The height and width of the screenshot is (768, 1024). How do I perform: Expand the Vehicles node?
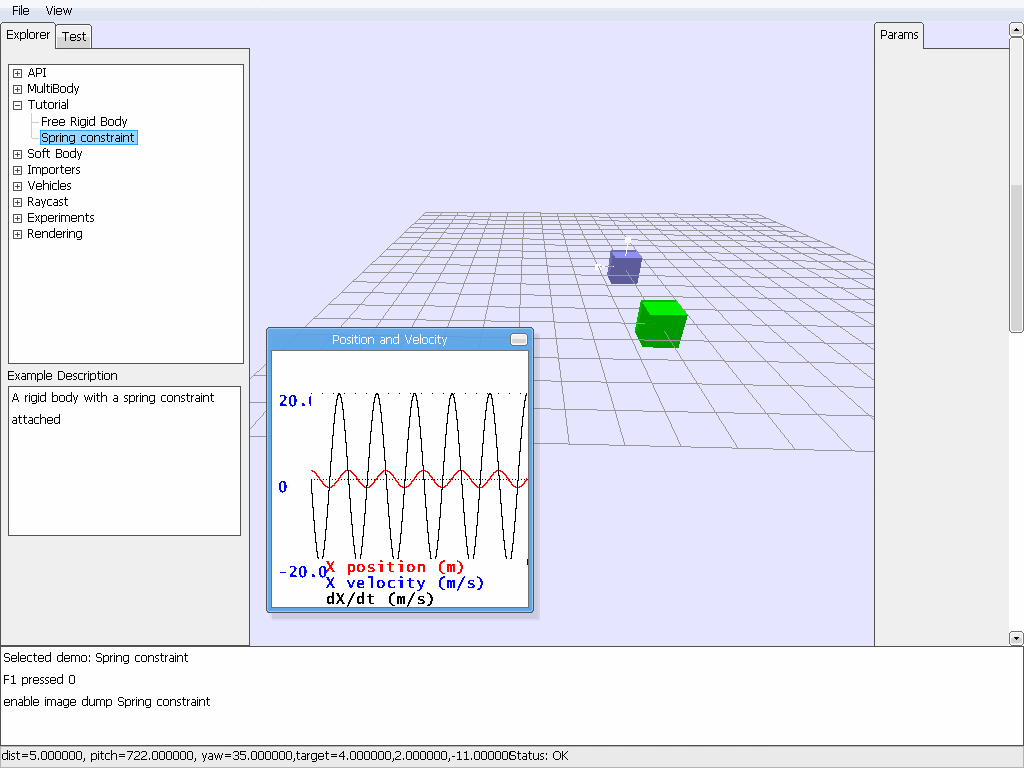pyautogui.click(x=16, y=185)
